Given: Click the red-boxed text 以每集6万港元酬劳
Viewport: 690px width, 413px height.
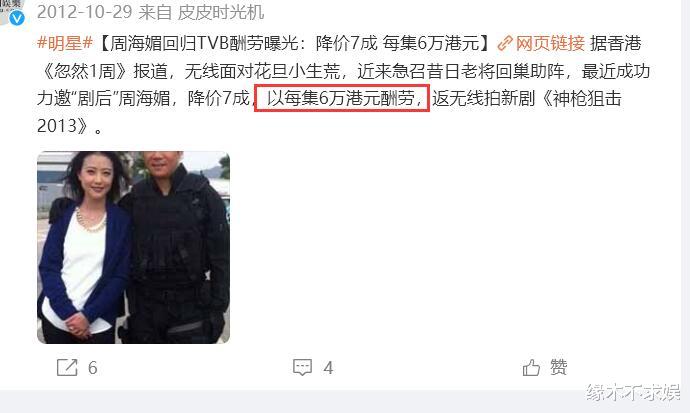Looking at the screenshot, I should (x=342, y=98).
